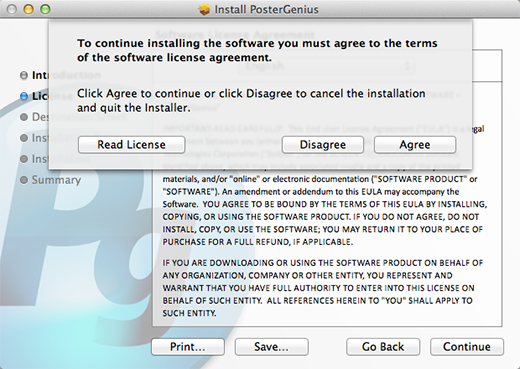Select the Summary step in sidebar

[56, 180]
